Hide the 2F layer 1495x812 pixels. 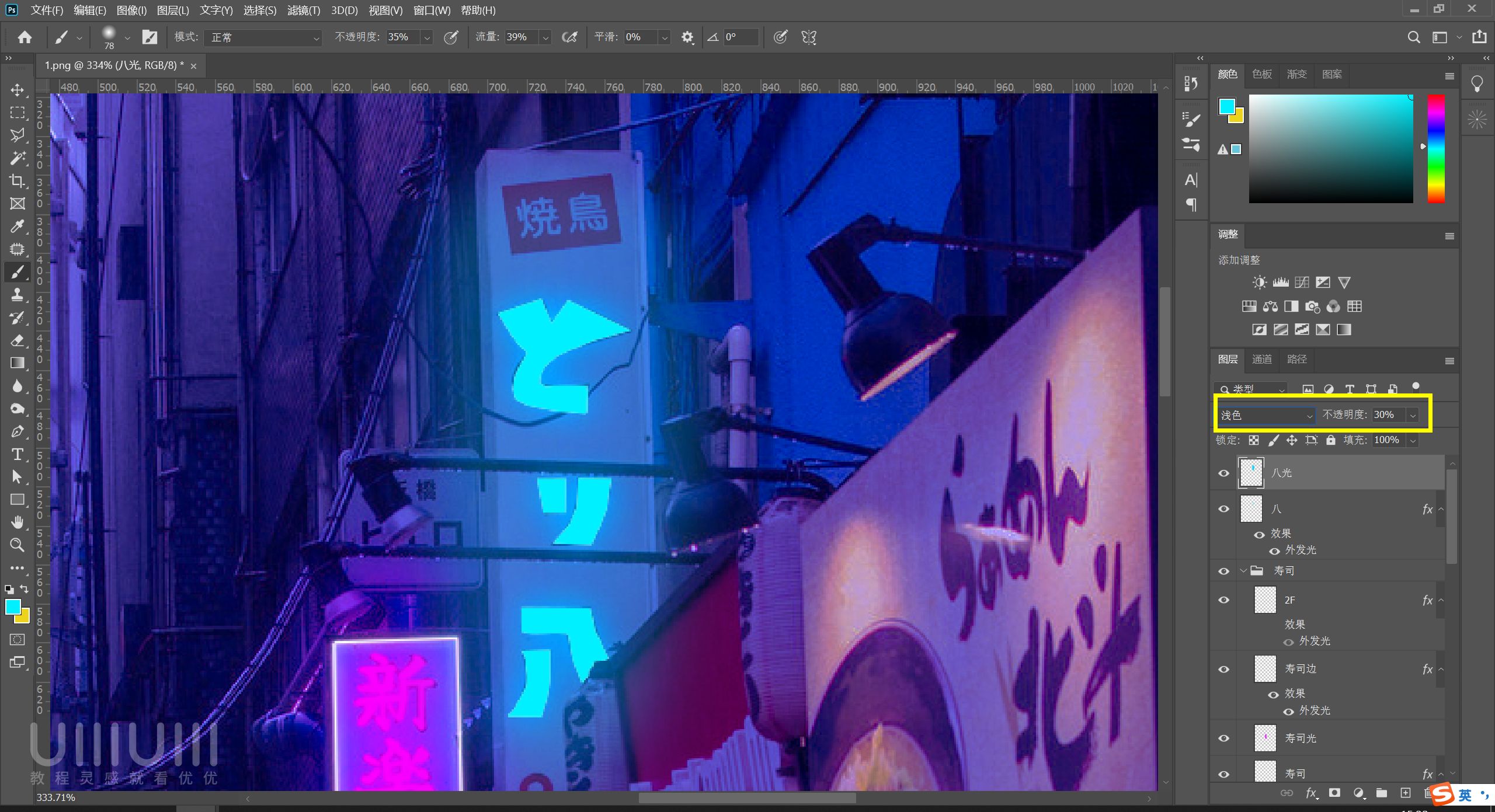point(1224,600)
